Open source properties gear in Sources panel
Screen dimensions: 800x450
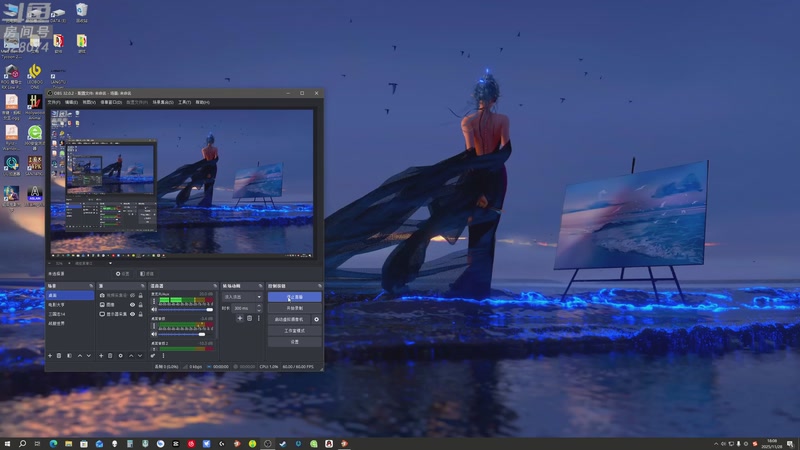coord(120,356)
